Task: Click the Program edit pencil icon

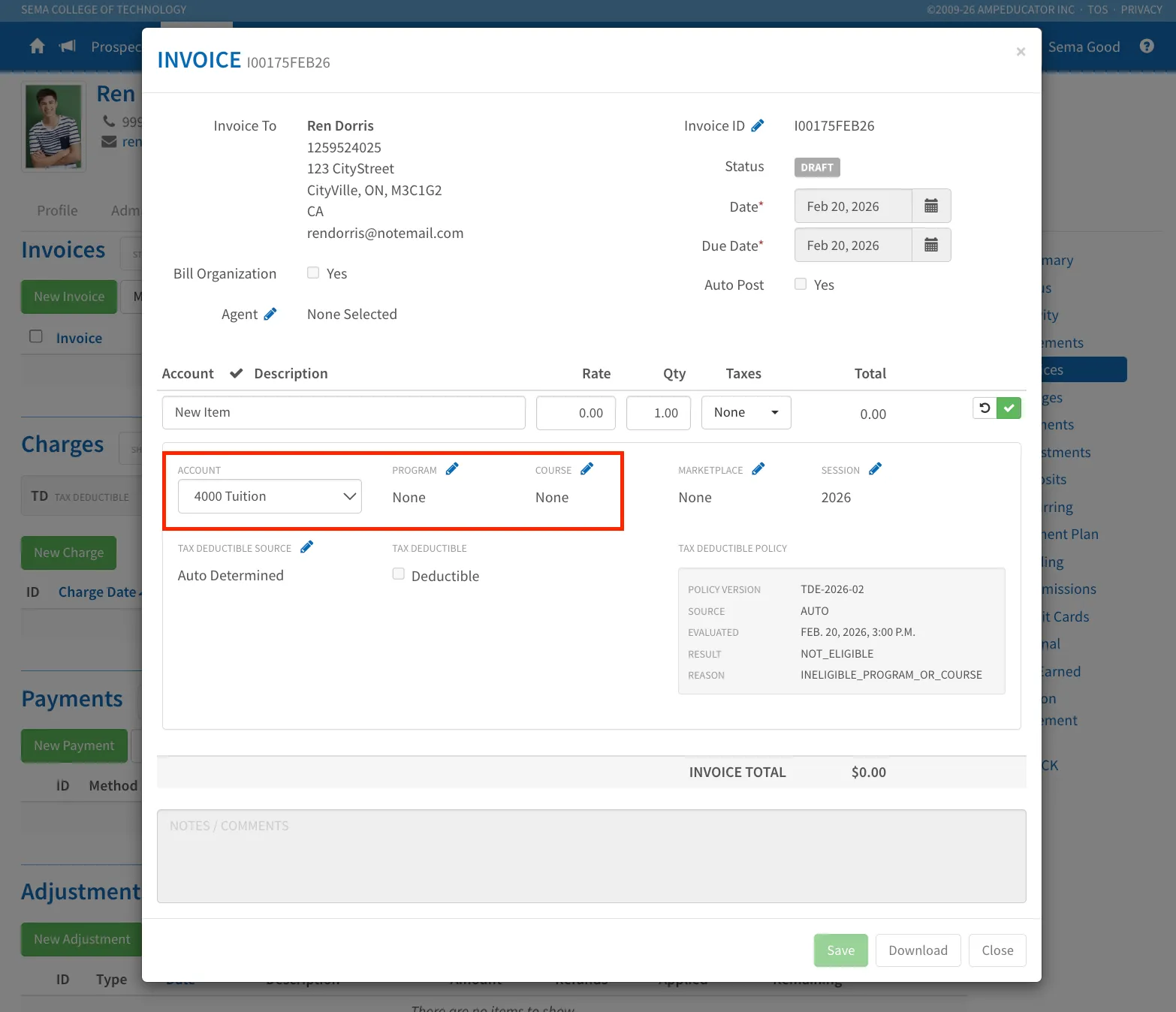Action: click(452, 469)
